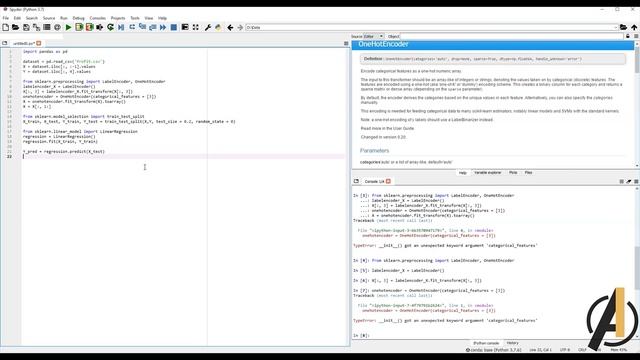Open editor pane options menu icon
The width and height of the screenshot is (640, 360).
(x=346, y=43)
